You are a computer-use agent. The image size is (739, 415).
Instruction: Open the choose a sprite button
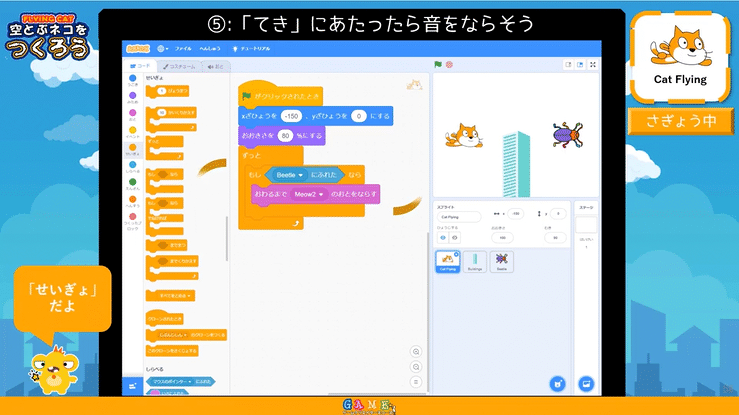(x=558, y=384)
